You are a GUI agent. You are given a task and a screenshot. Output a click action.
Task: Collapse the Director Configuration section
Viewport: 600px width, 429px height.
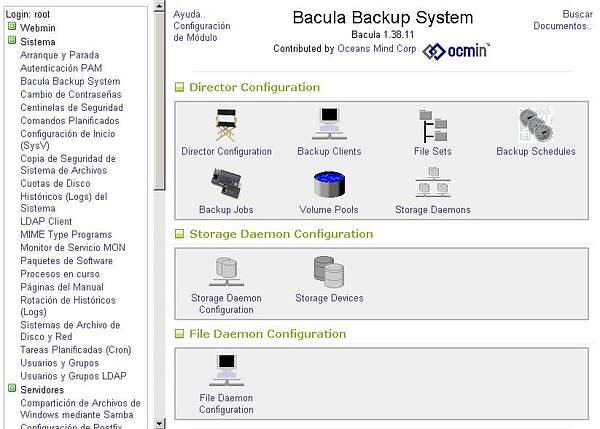(x=180, y=87)
